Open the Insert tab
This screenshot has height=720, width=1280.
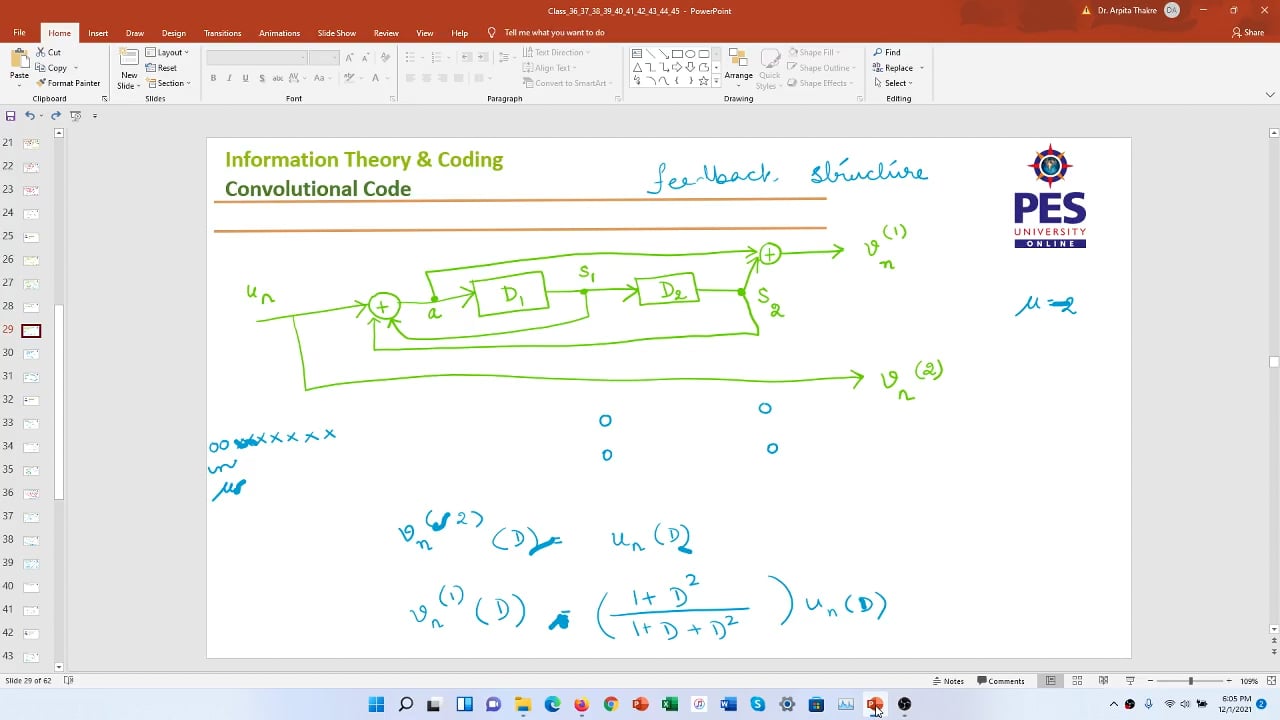pos(98,33)
